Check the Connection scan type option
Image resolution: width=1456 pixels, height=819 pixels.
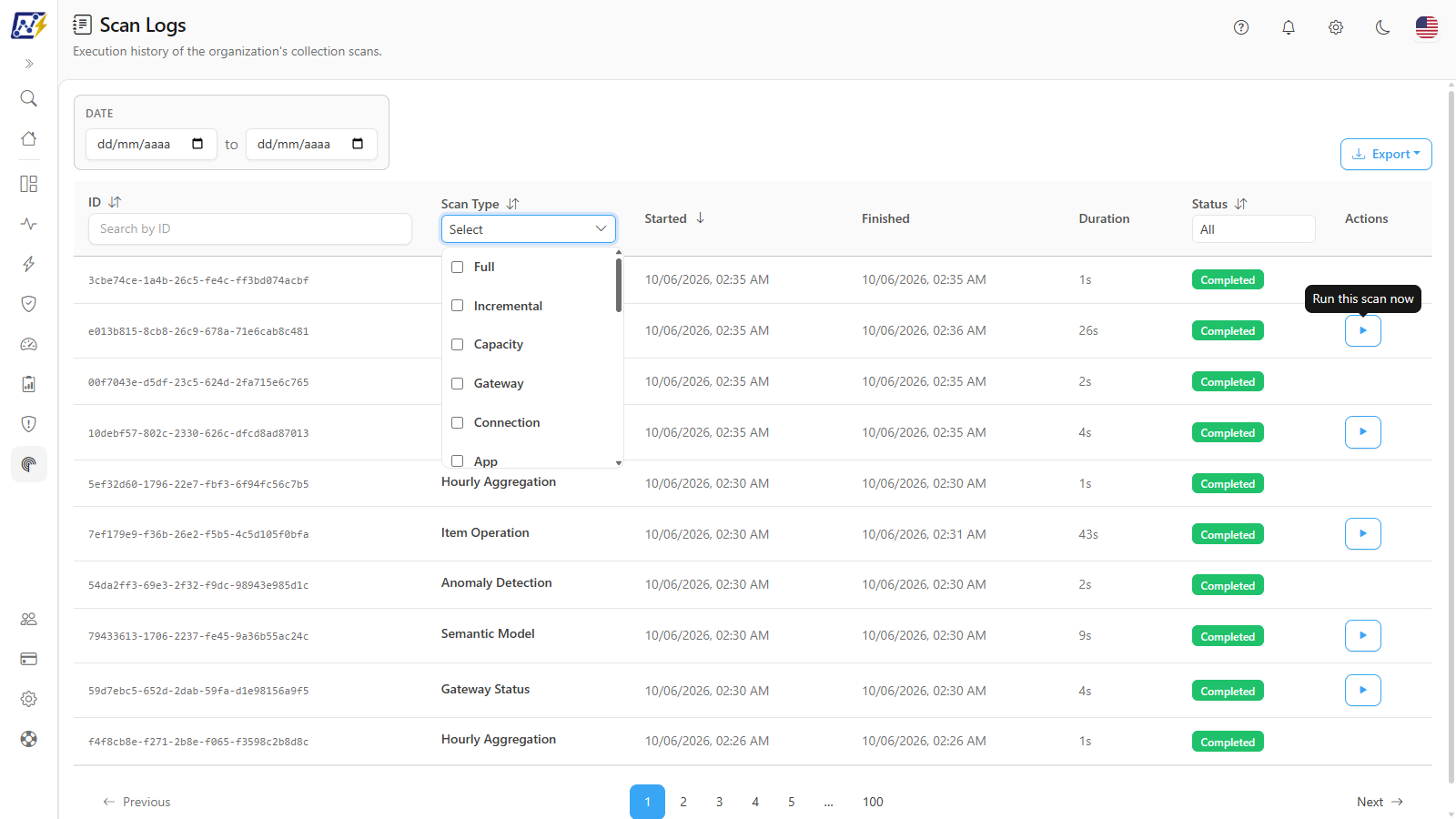(458, 422)
